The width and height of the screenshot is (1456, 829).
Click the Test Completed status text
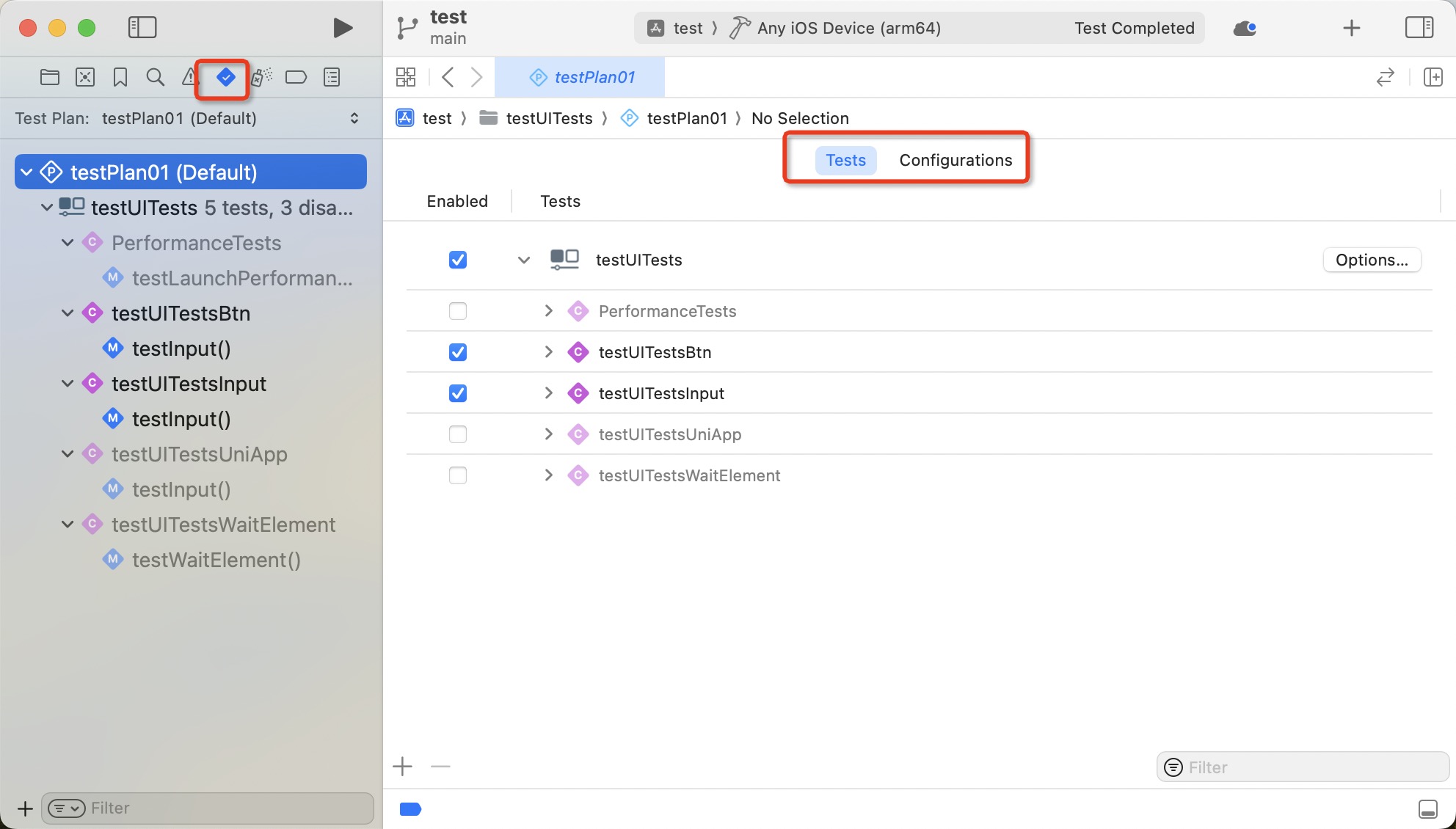[1135, 28]
